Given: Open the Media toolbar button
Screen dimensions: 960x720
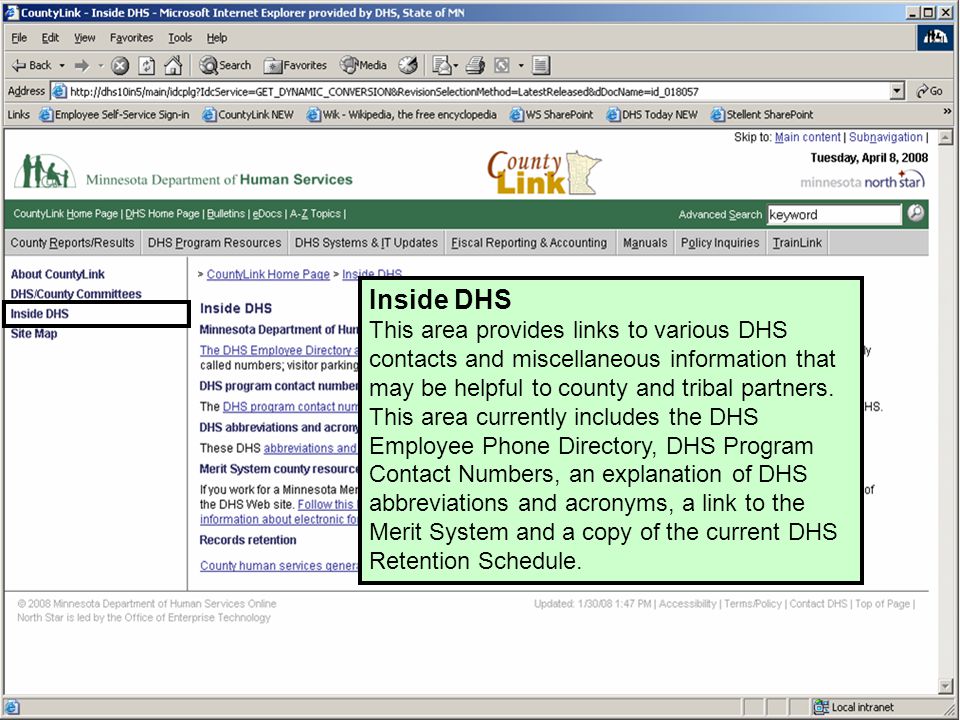Looking at the screenshot, I should click(364, 66).
